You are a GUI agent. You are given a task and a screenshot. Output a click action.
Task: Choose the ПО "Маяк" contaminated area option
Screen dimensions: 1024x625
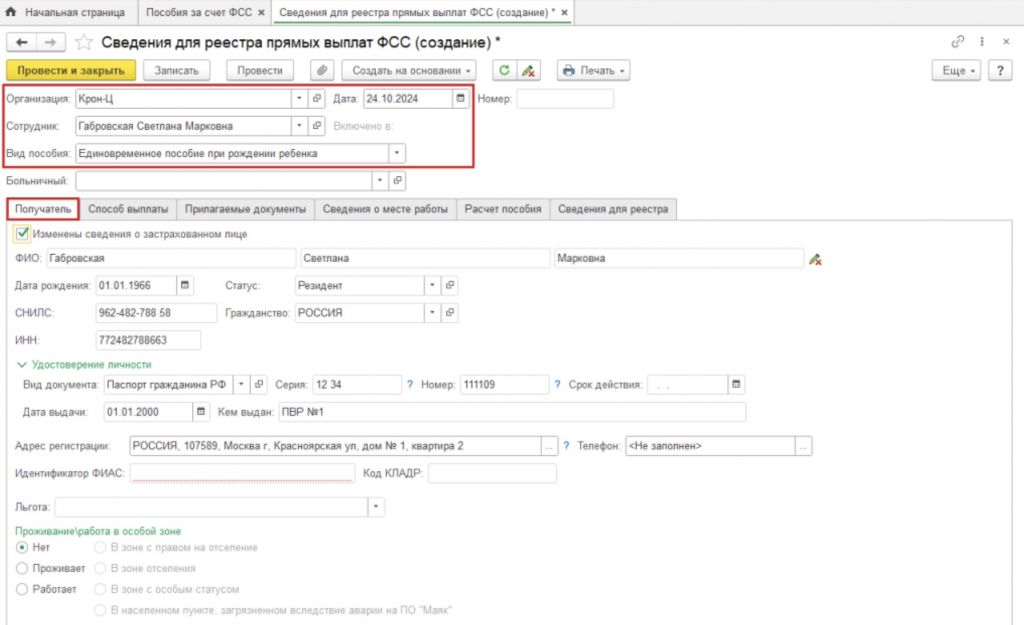[100, 610]
